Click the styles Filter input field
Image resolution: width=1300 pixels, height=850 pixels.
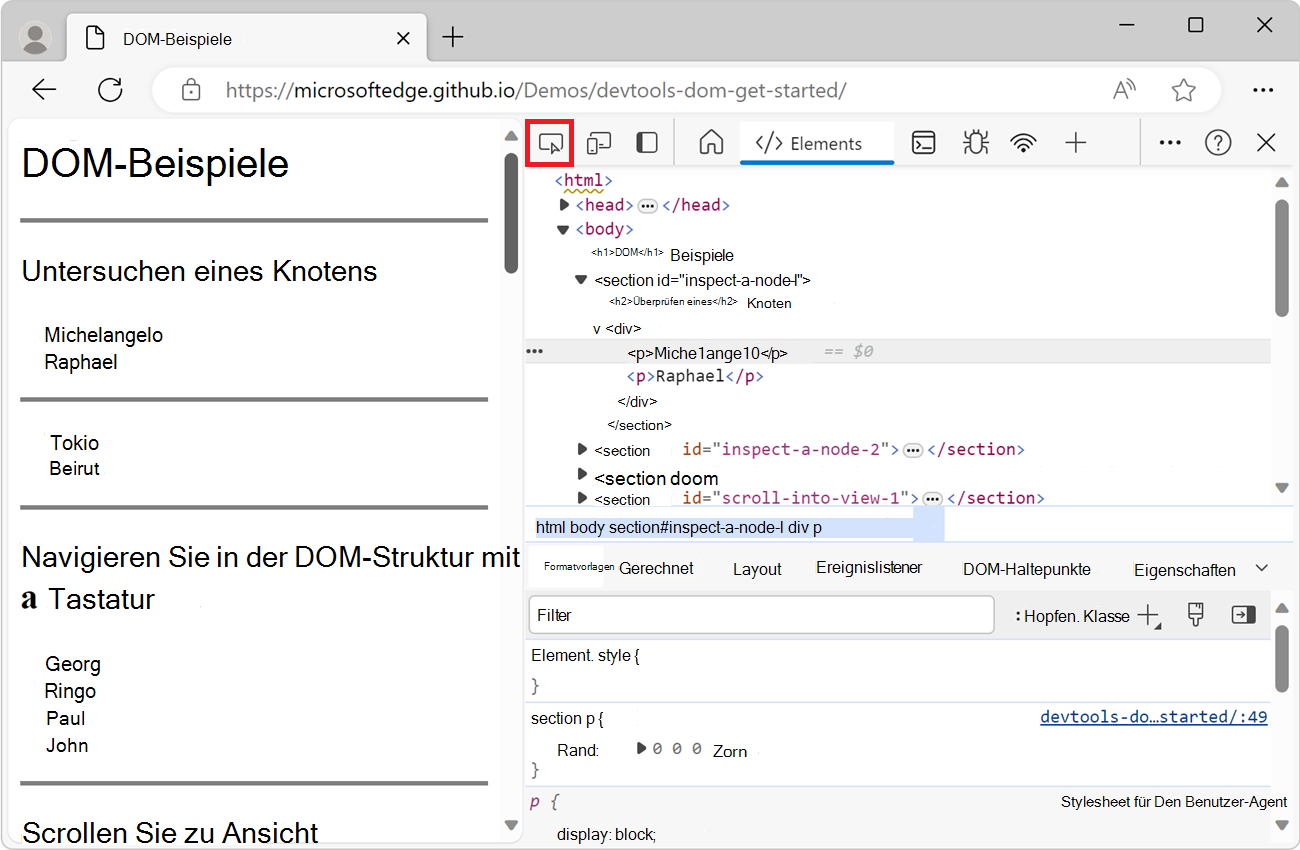pos(760,615)
